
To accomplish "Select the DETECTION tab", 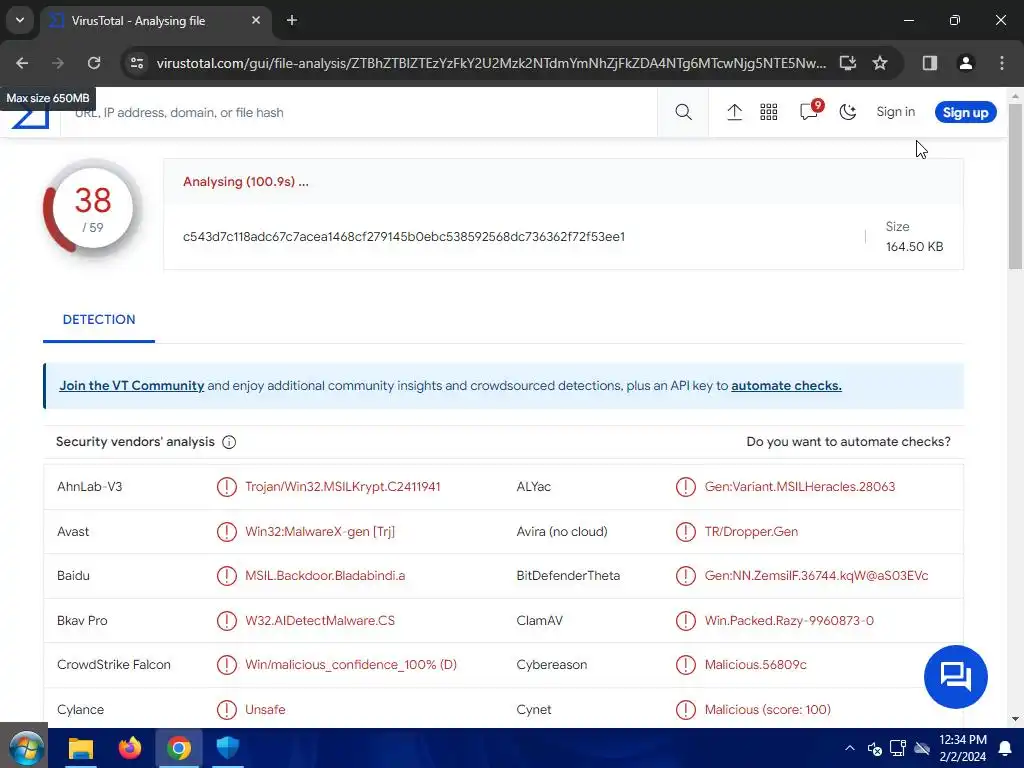I will tap(99, 319).
